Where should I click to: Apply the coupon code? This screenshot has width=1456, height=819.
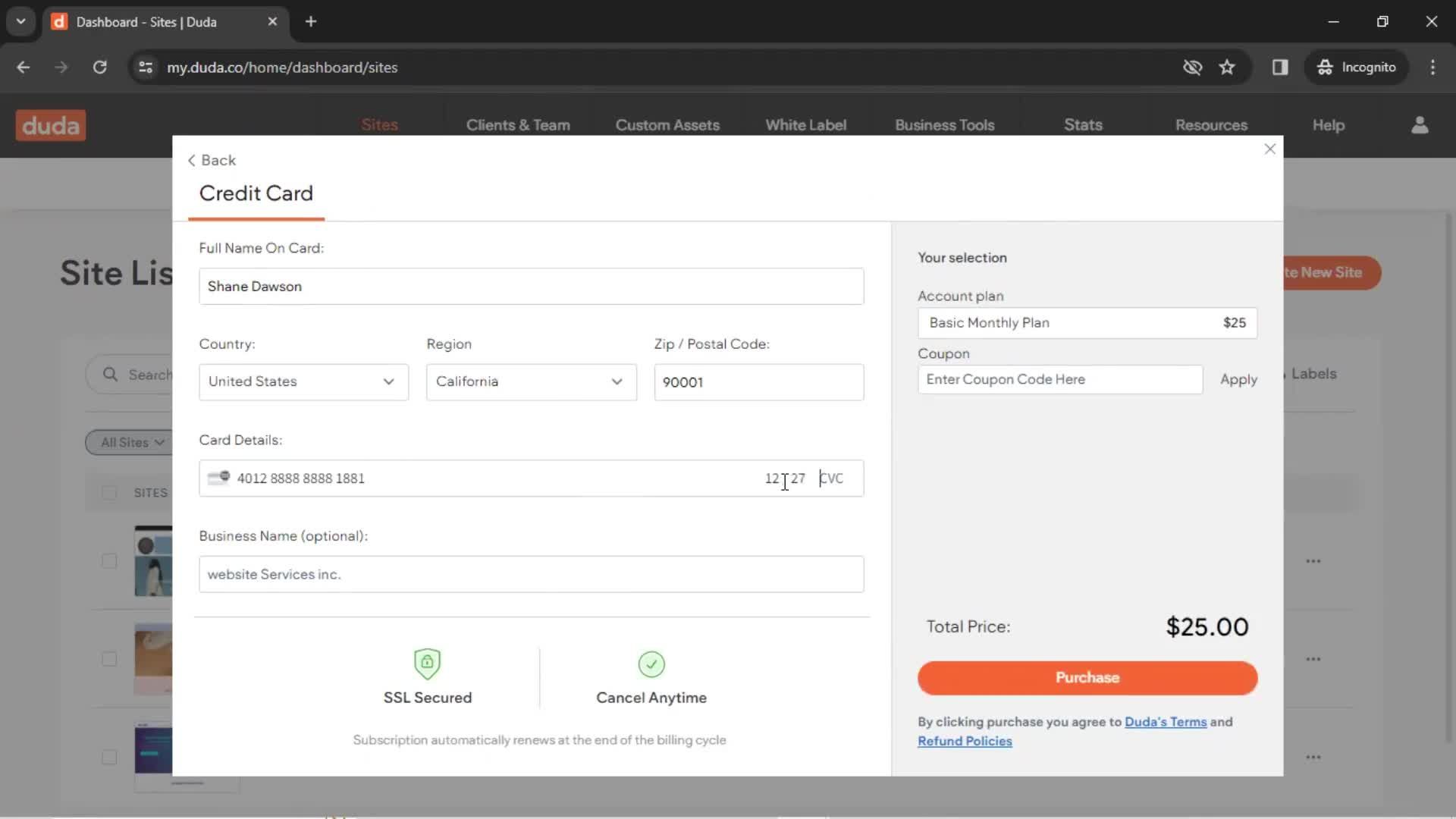point(1238,379)
